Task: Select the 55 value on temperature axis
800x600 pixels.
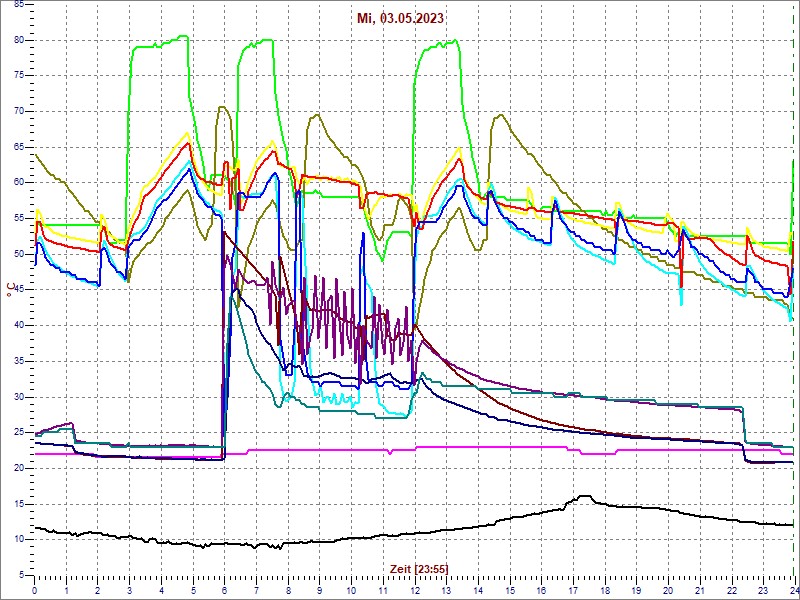Action: pos(18,218)
